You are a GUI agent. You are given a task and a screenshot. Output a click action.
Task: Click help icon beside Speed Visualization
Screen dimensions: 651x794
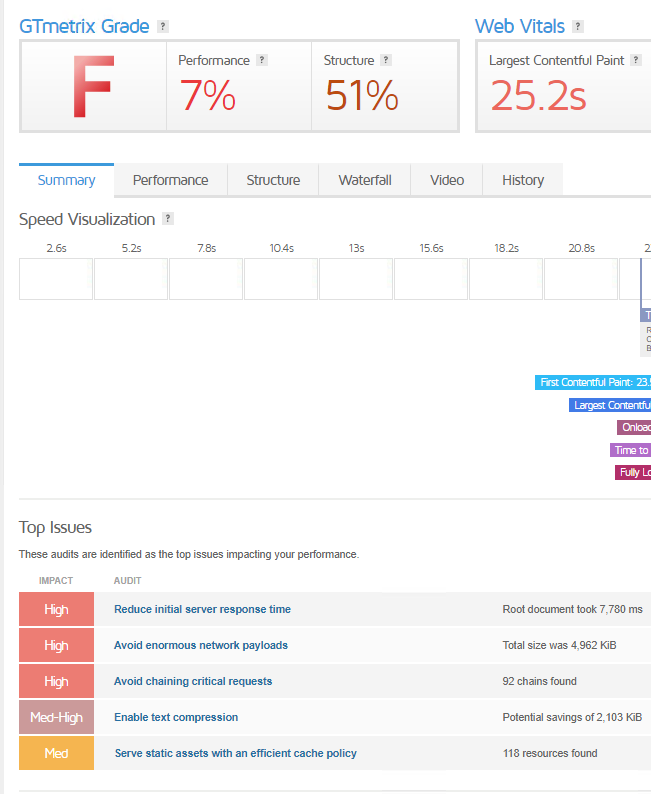[x=168, y=219]
